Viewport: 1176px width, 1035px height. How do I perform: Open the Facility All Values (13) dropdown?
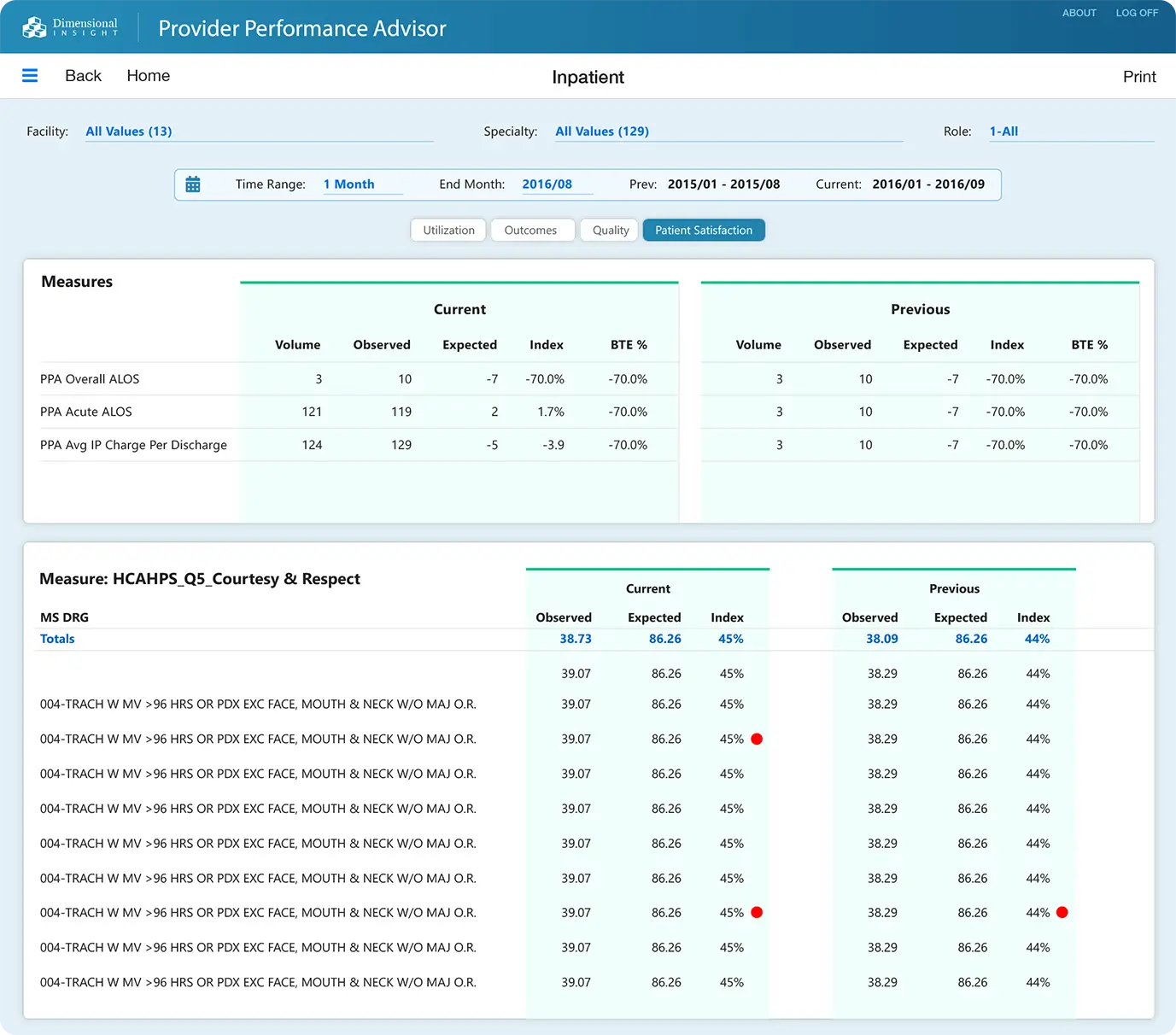pyautogui.click(x=128, y=132)
